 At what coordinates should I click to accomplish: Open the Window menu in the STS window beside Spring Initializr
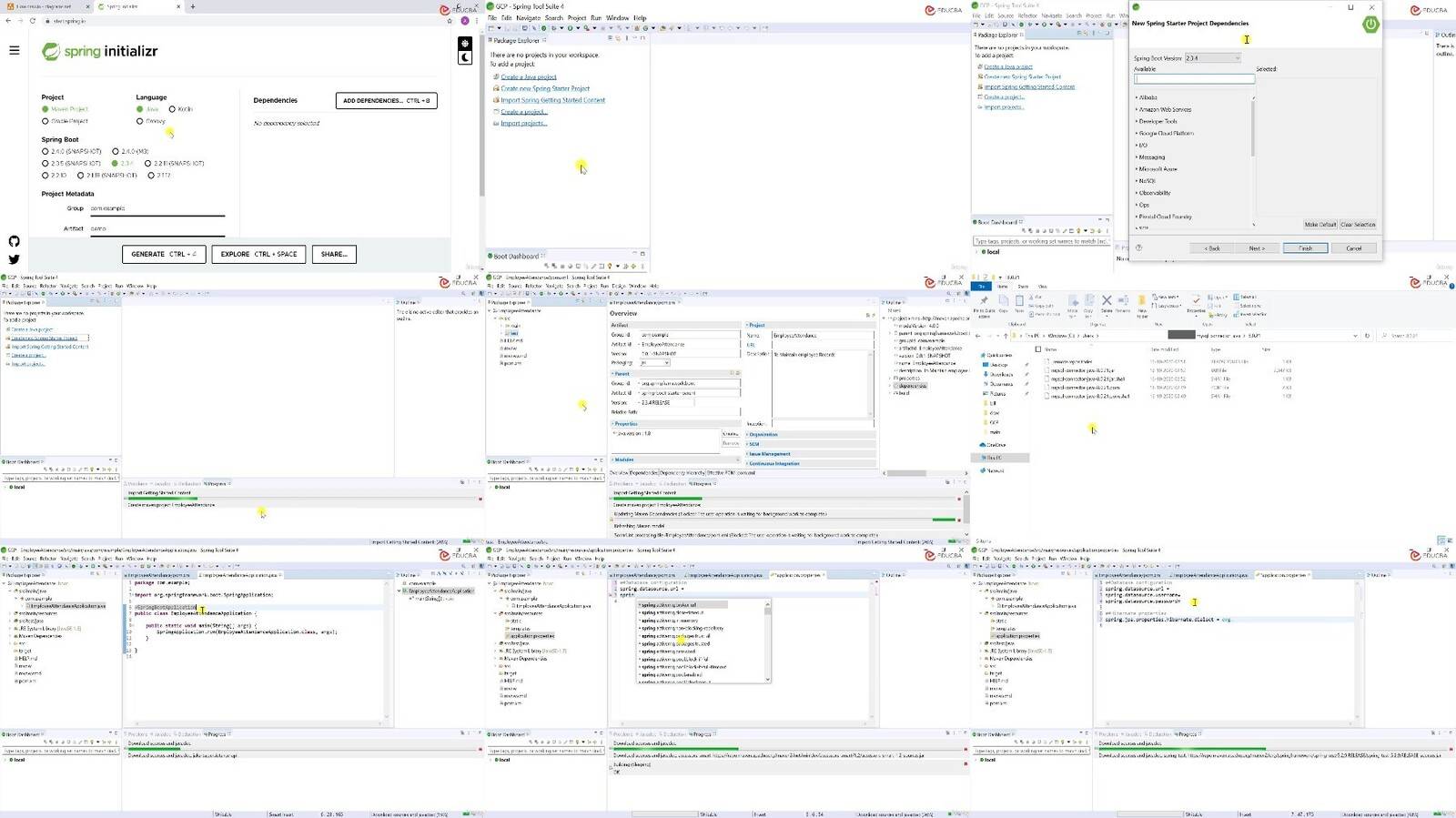point(617,17)
